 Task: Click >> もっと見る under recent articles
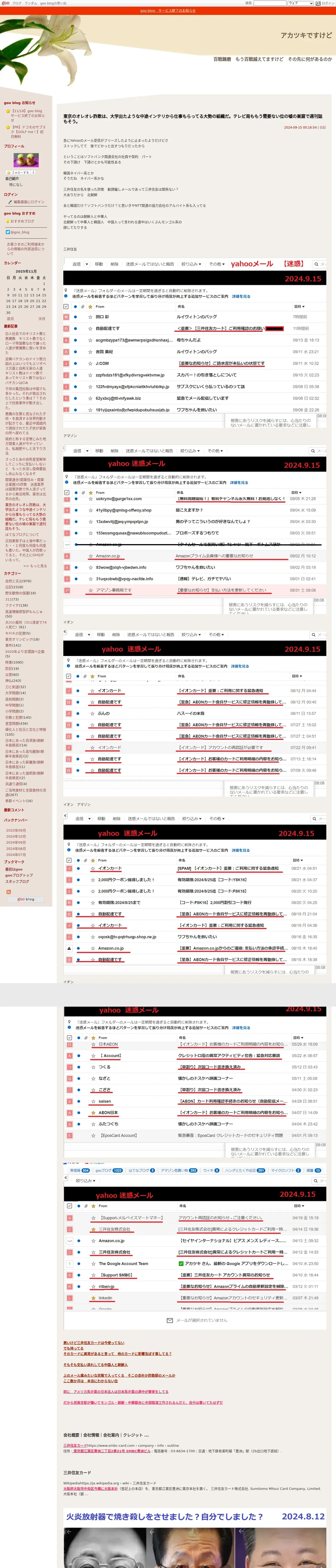click(35, 566)
